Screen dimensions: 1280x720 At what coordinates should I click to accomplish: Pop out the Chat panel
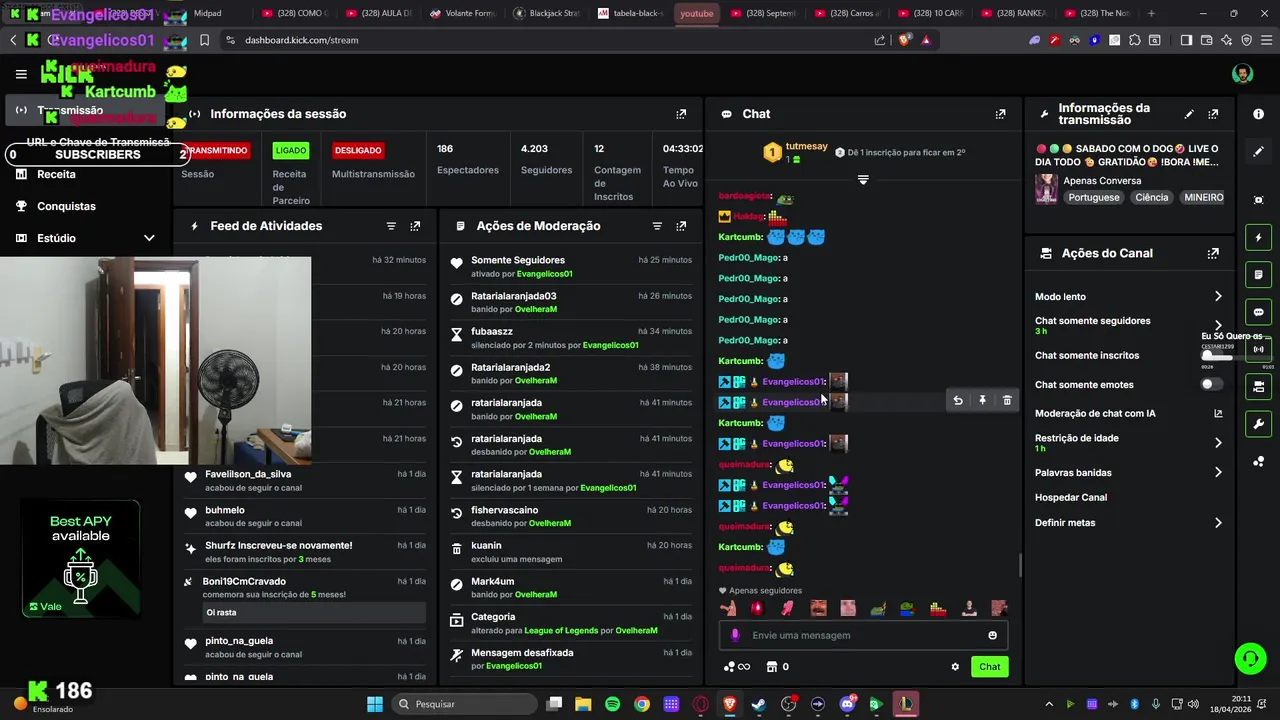click(1000, 114)
